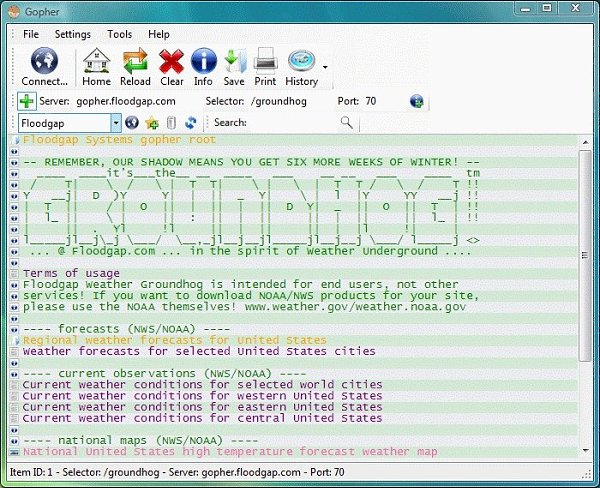Expand the History dropdown arrow
The image size is (600, 488).
coord(325,67)
